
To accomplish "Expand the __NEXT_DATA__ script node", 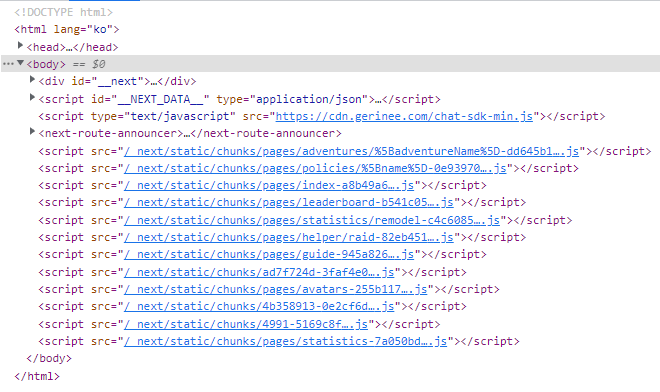I will pos(32,97).
